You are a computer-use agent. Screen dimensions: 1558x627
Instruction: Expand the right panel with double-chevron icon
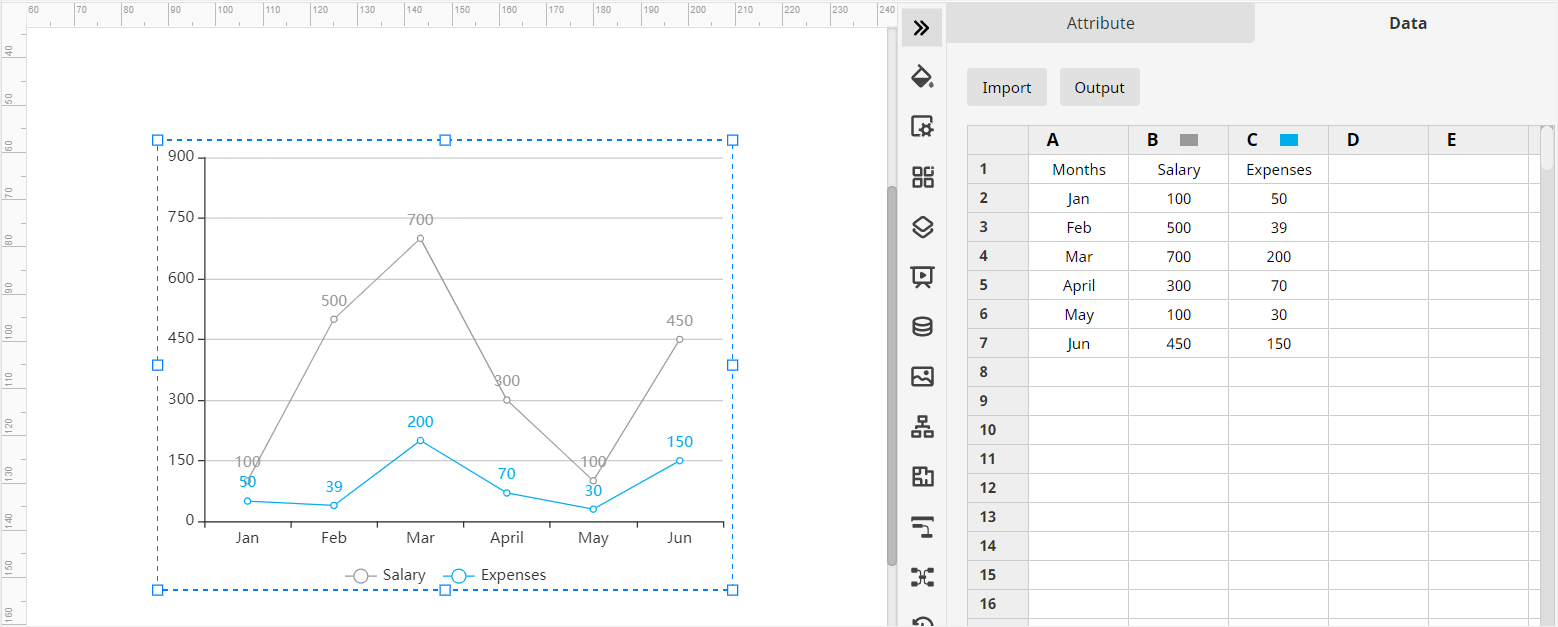pos(921,27)
